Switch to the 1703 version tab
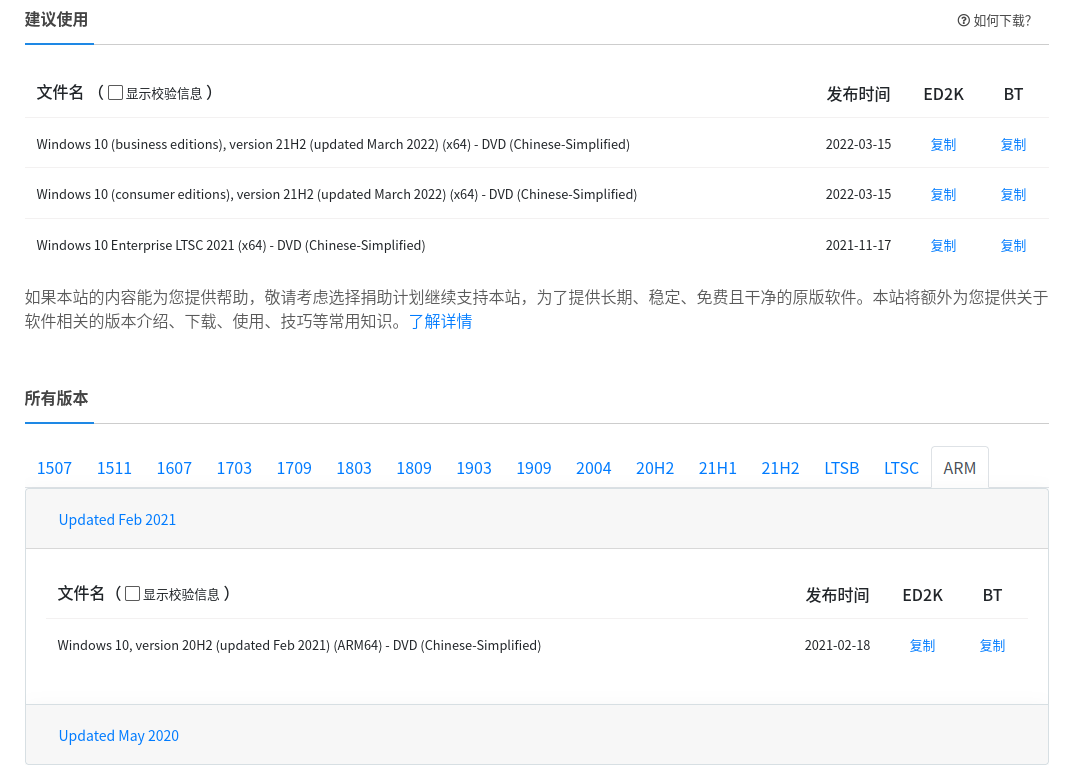This screenshot has width=1074, height=781. click(234, 468)
